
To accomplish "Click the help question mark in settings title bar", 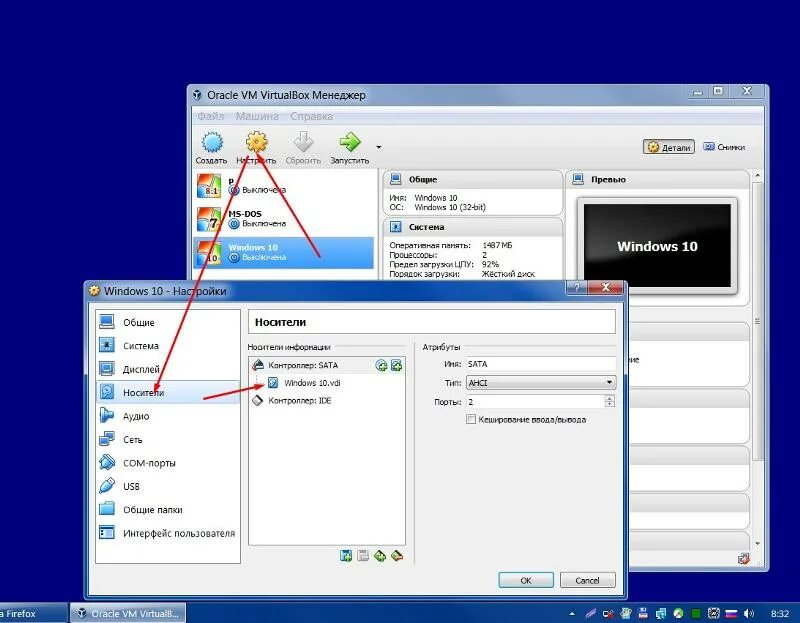I will 577,287.
